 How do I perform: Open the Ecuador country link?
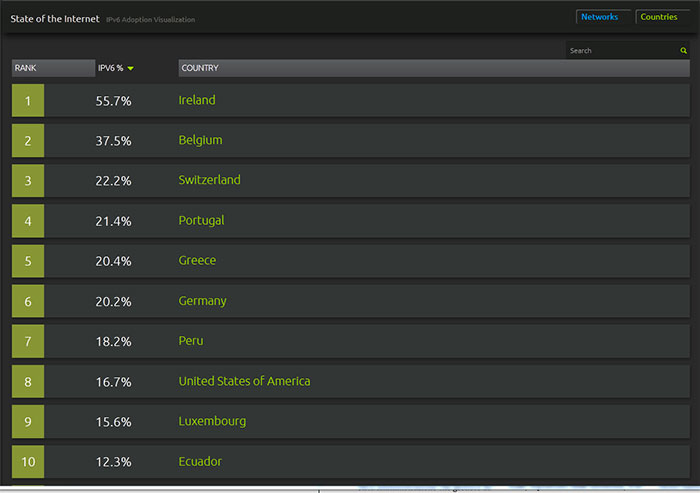[x=200, y=461]
